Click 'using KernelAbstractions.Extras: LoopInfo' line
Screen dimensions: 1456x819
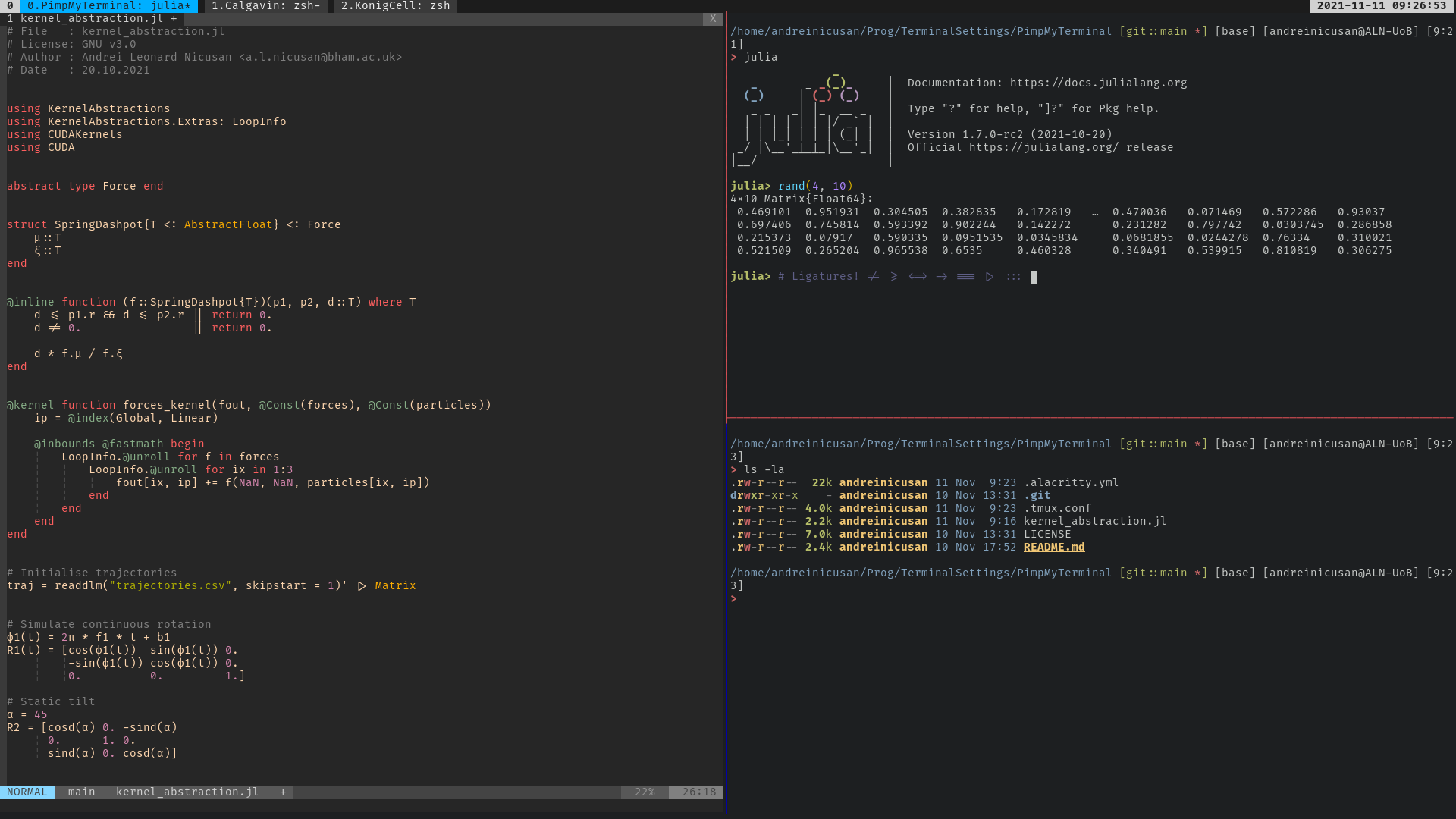tap(146, 122)
